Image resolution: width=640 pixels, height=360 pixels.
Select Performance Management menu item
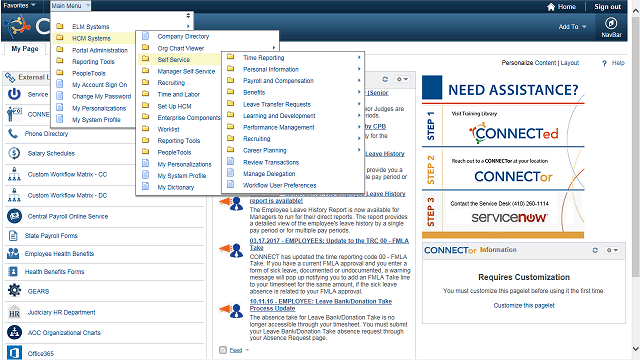click(x=279, y=127)
